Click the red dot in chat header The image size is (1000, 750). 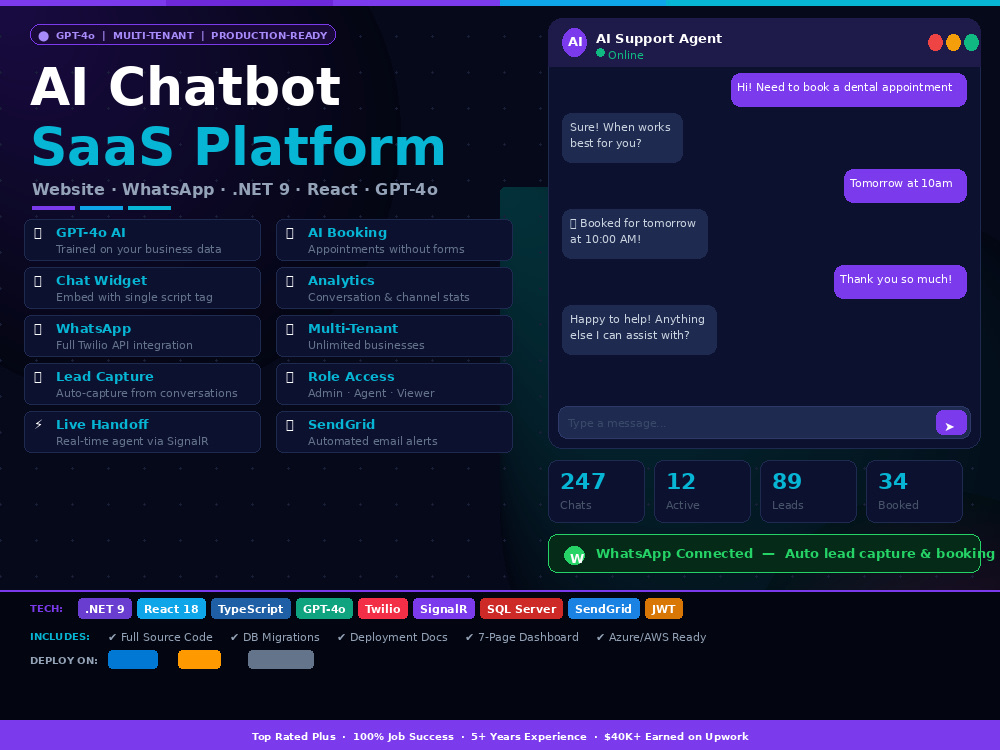936,42
